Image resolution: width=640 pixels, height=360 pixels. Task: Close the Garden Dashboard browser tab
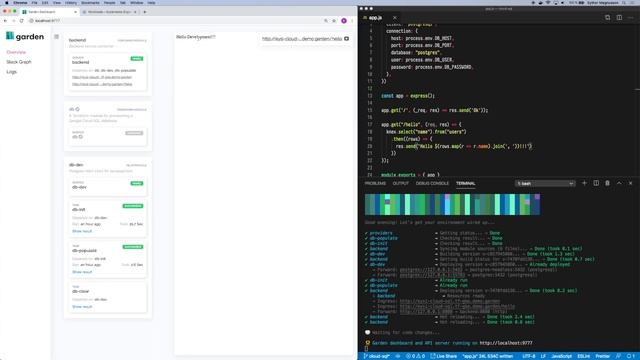click(75, 12)
